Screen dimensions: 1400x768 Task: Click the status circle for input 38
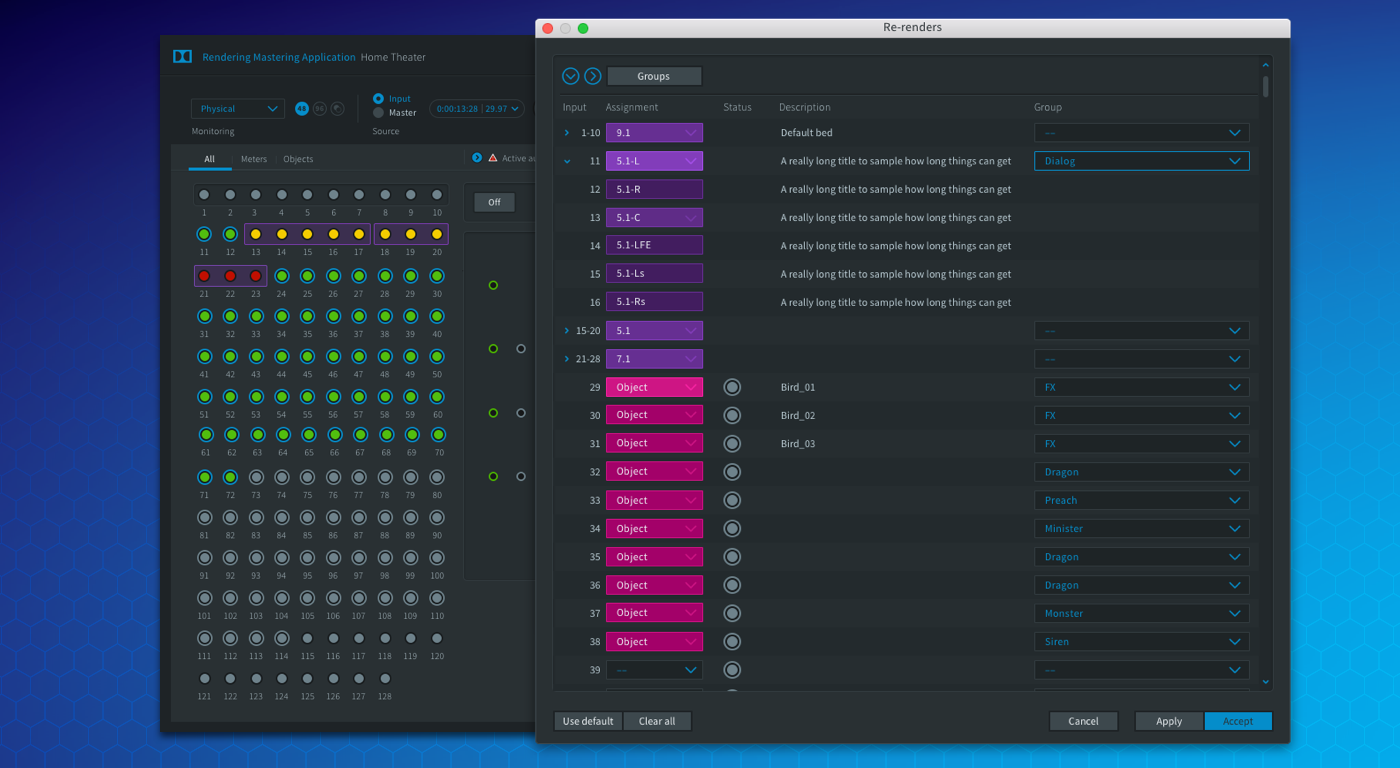[732, 642]
